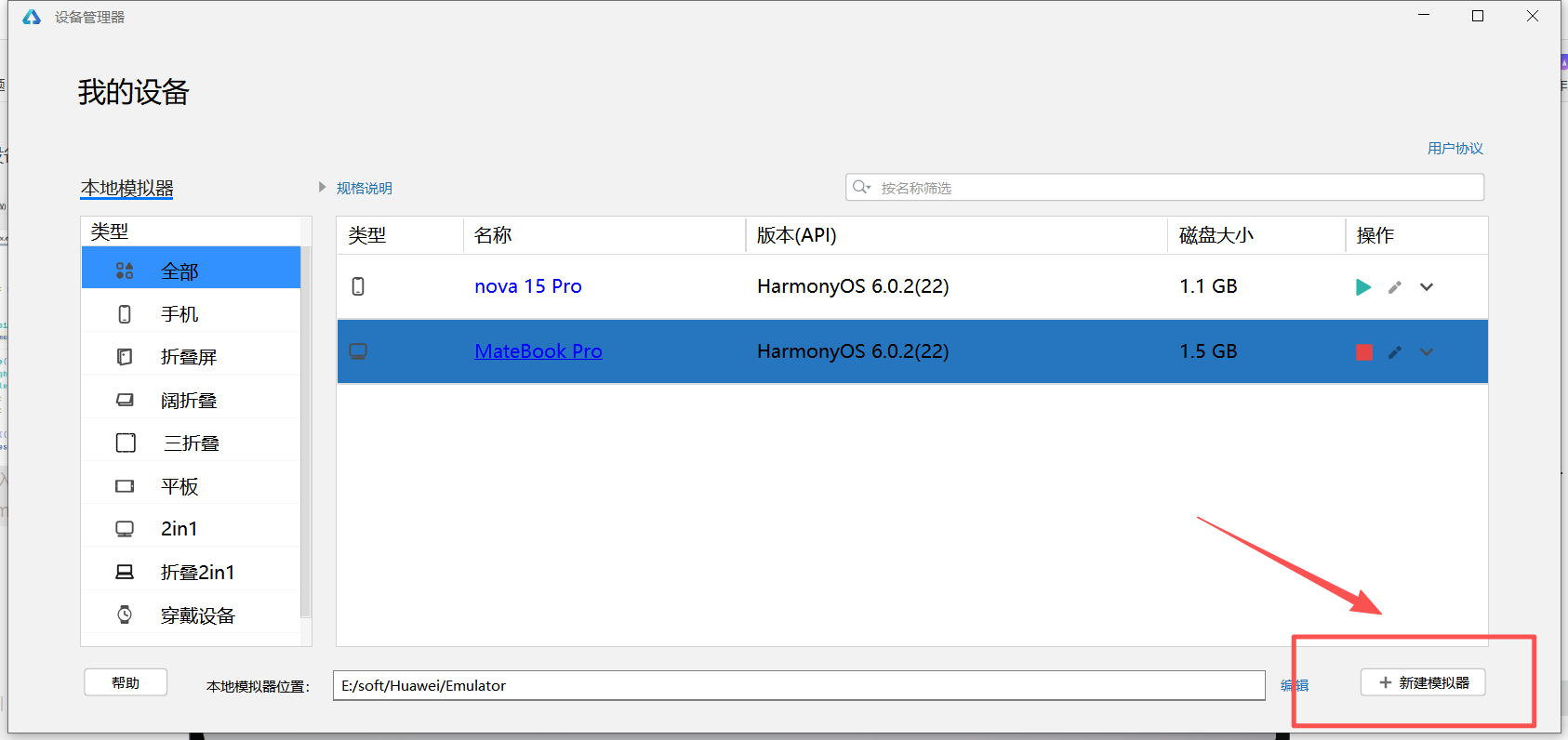Click the 帮助 button
The image size is (1568, 740).
(126, 682)
